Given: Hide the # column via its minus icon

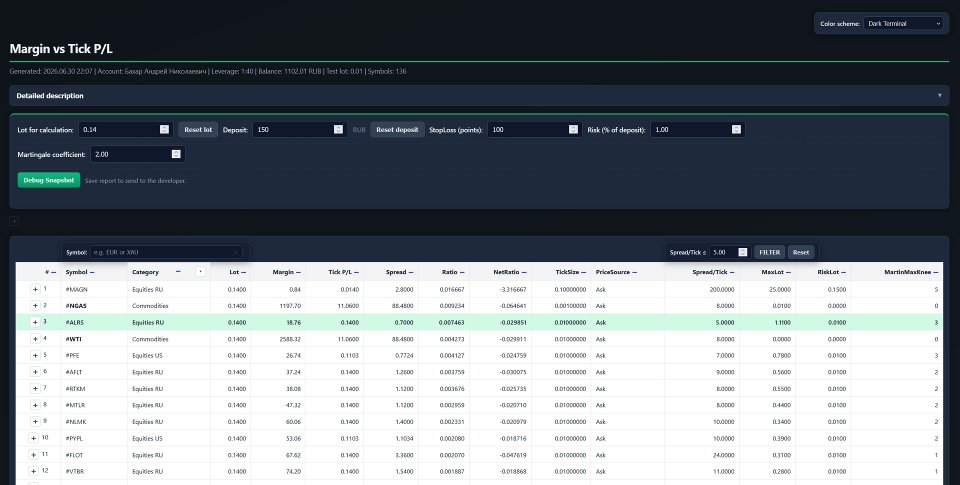Looking at the screenshot, I should [x=54, y=273].
